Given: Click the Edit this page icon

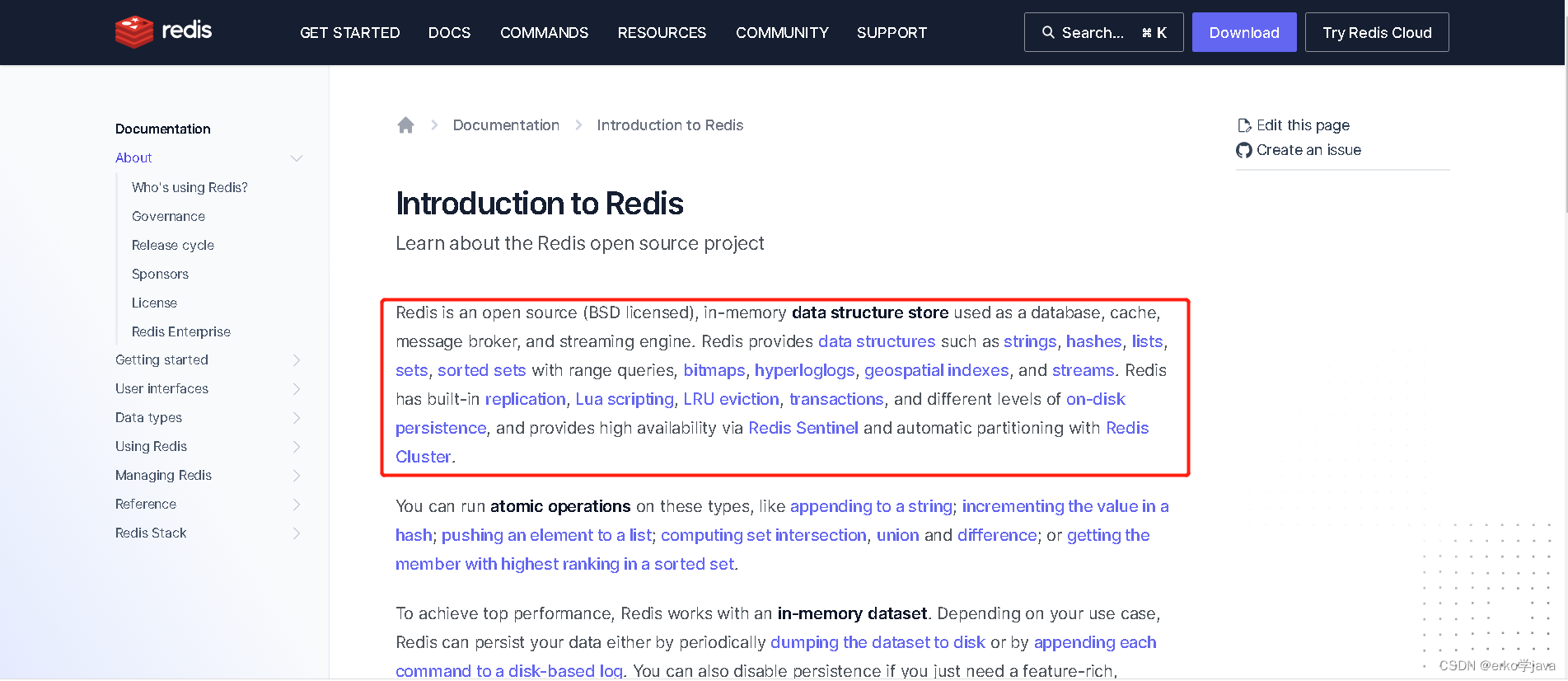Looking at the screenshot, I should coord(1244,125).
